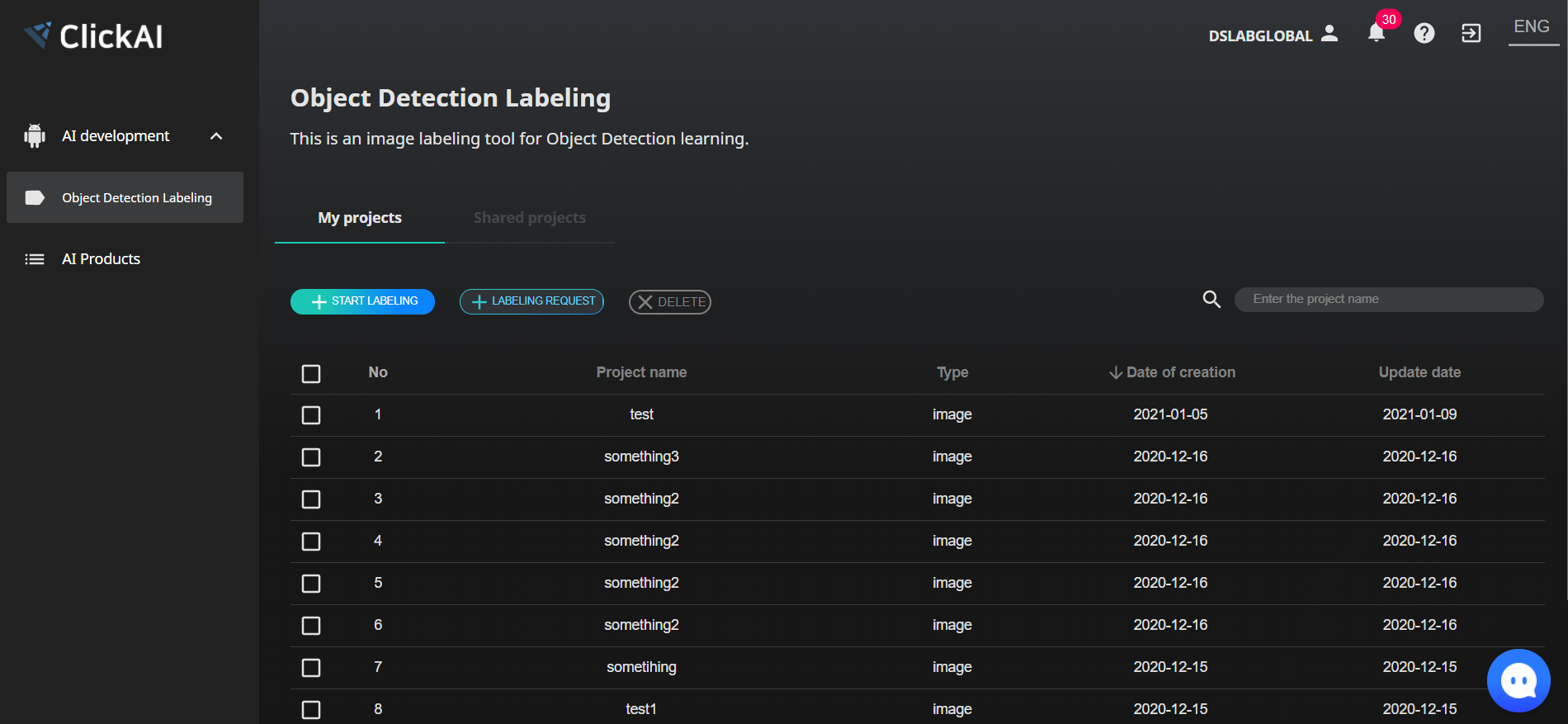This screenshot has width=1568, height=724.
Task: Sort by Date of creation column
Action: point(1172,372)
